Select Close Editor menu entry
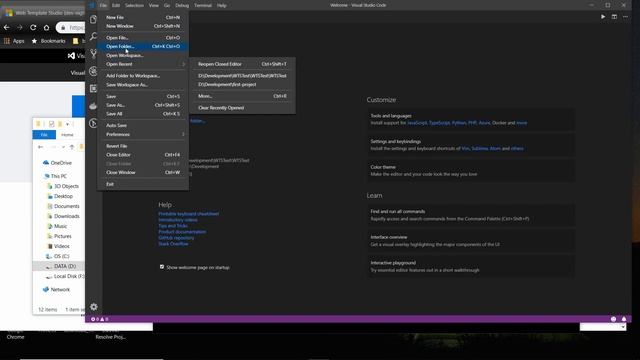 pos(143,155)
